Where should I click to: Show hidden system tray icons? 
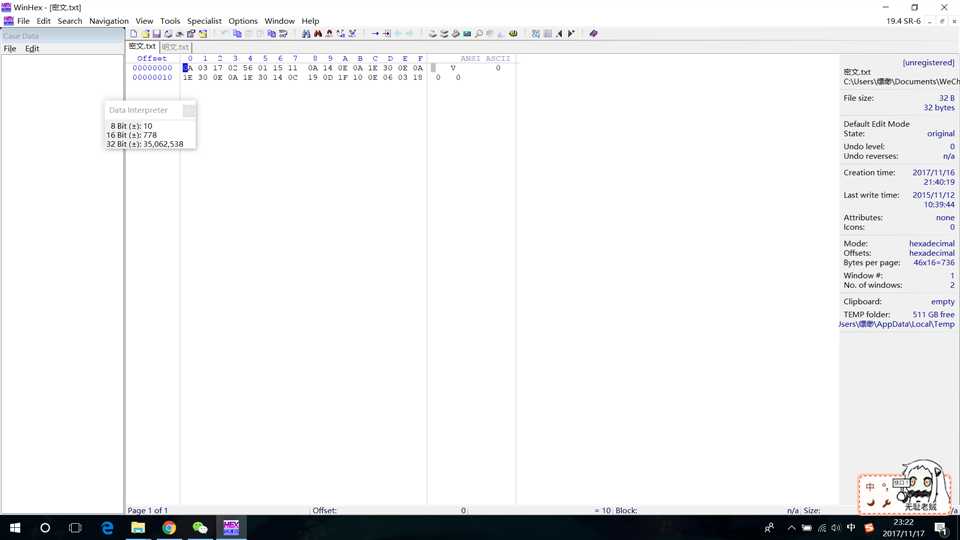click(x=791, y=528)
